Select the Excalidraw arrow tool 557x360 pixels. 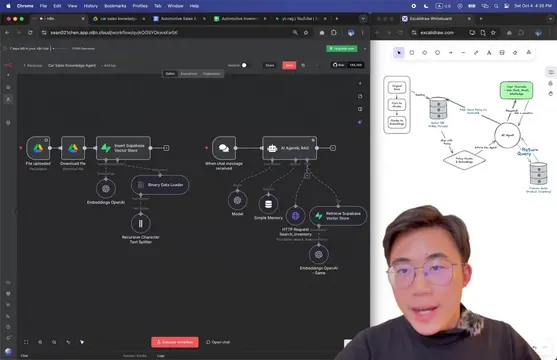[x=450, y=53]
